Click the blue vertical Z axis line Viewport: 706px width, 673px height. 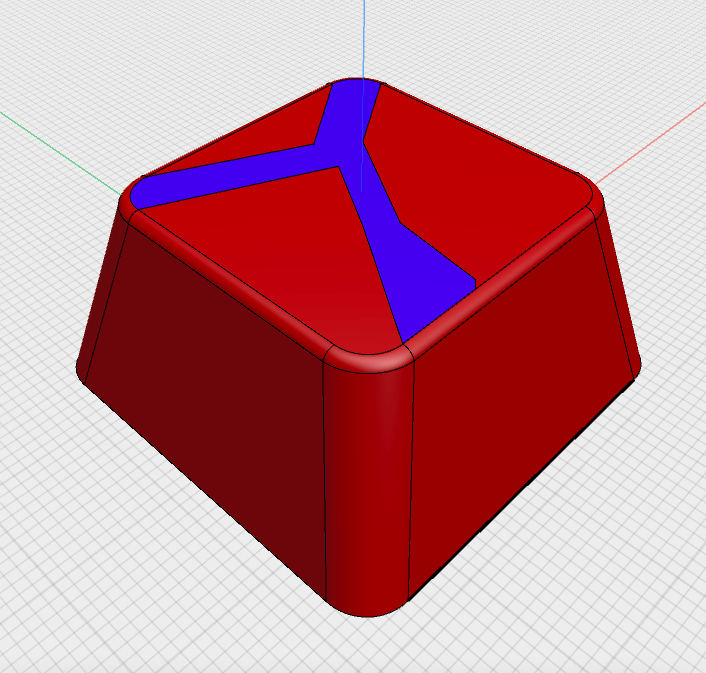364,40
